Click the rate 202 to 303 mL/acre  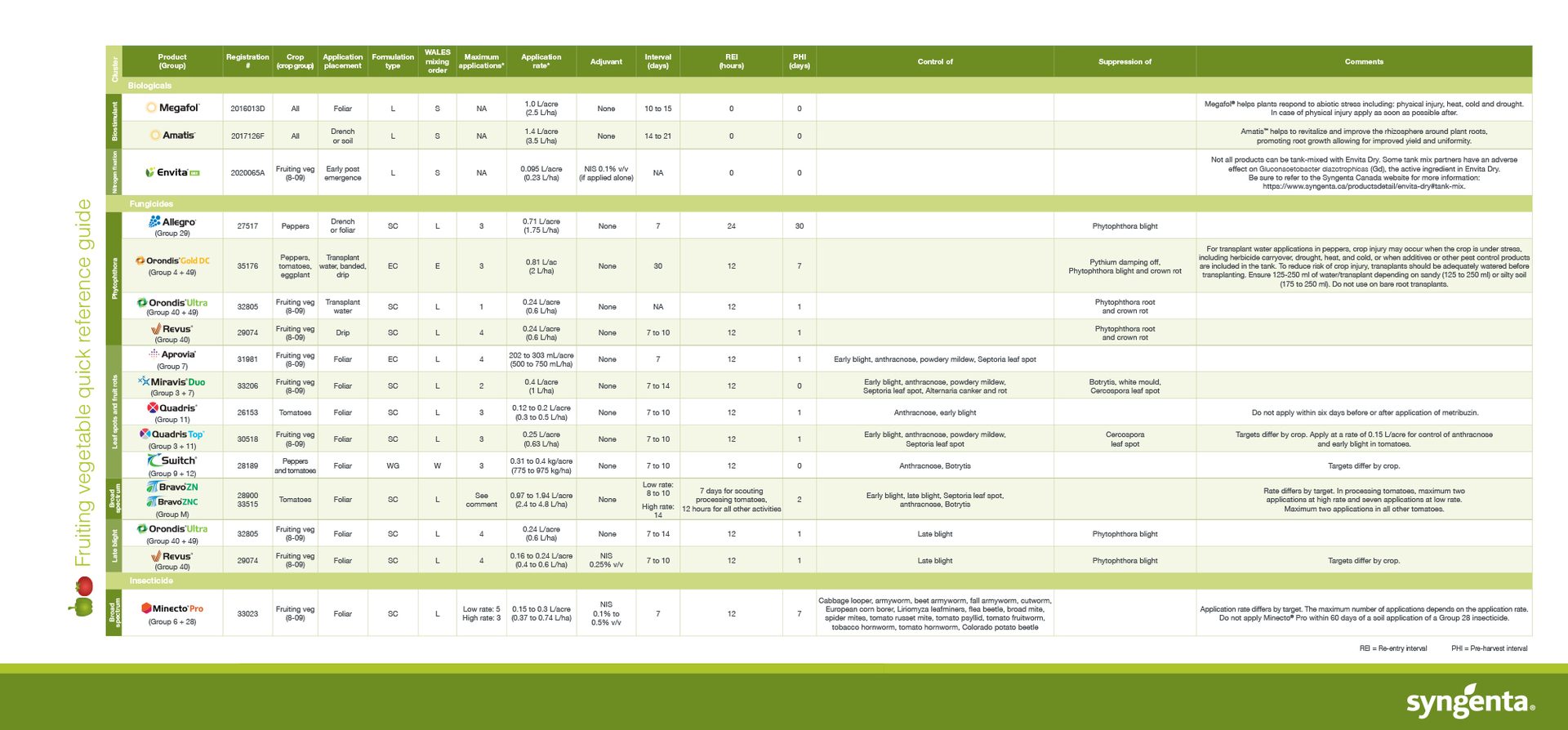click(541, 355)
